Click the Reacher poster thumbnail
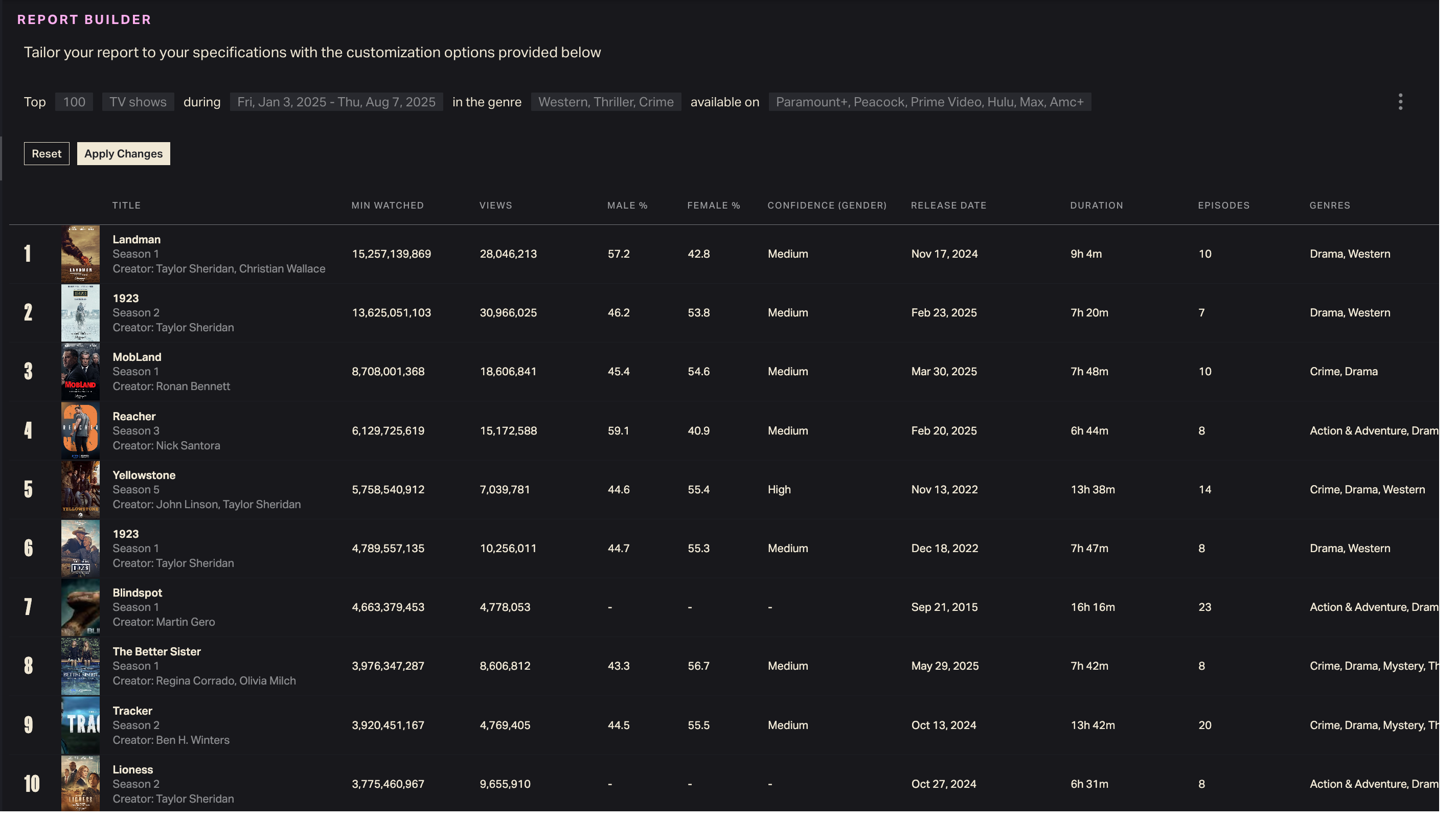The height and width of the screenshot is (820, 1456). tap(80, 430)
